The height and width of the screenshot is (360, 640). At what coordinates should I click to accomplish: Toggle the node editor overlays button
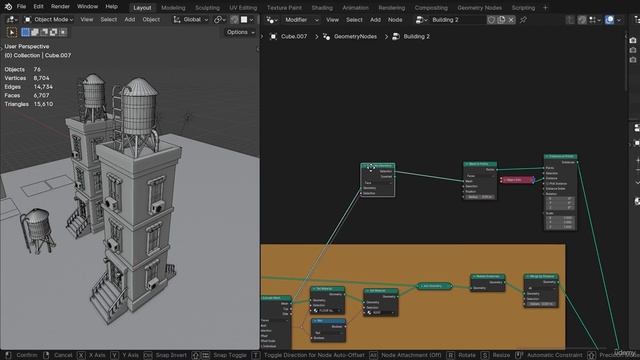(x=609, y=20)
